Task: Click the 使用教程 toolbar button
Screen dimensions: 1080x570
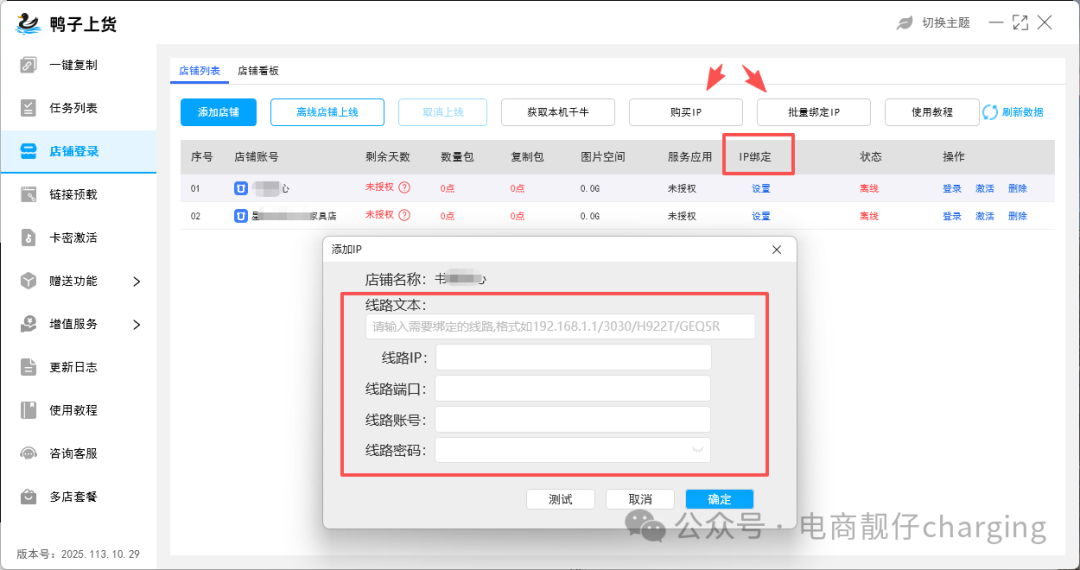Action: click(x=932, y=112)
